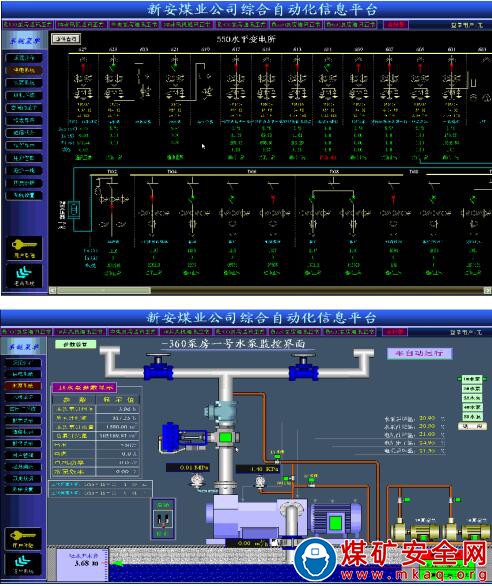Click the 1.40 KPa pressure readout
Screen dimensions: 492x586
[258, 469]
